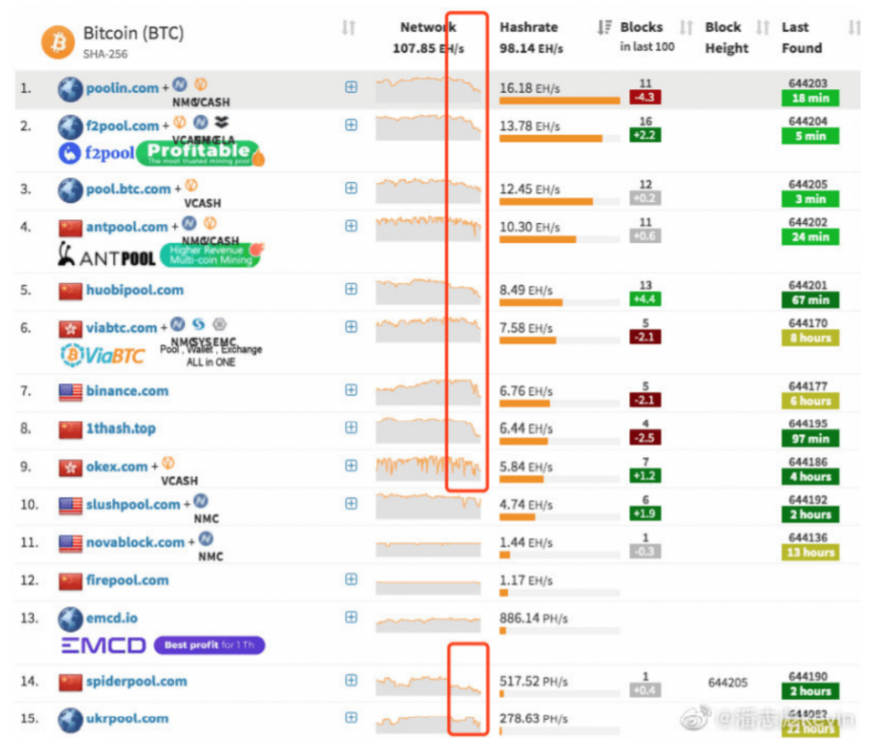Click the green '18 min' last found badge

pos(810,98)
